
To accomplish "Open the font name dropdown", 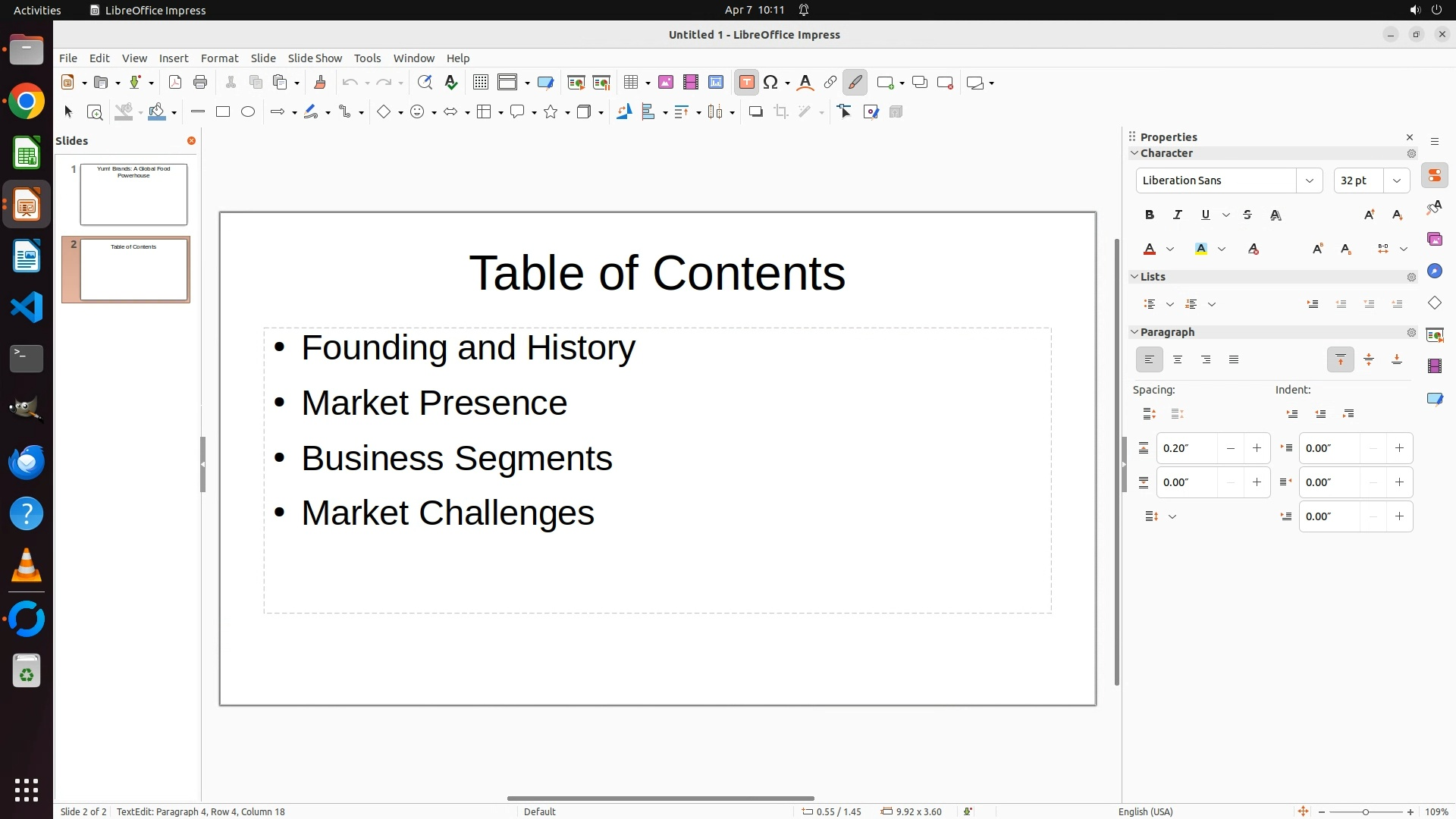I will [x=1310, y=180].
